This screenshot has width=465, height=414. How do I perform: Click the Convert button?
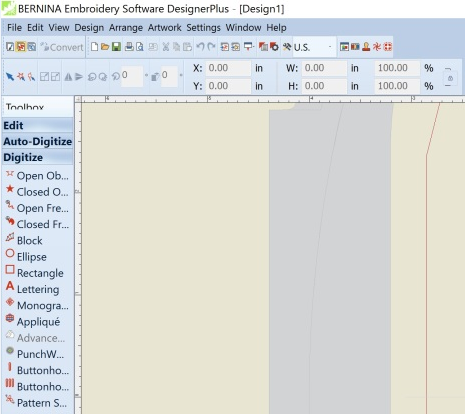62,47
